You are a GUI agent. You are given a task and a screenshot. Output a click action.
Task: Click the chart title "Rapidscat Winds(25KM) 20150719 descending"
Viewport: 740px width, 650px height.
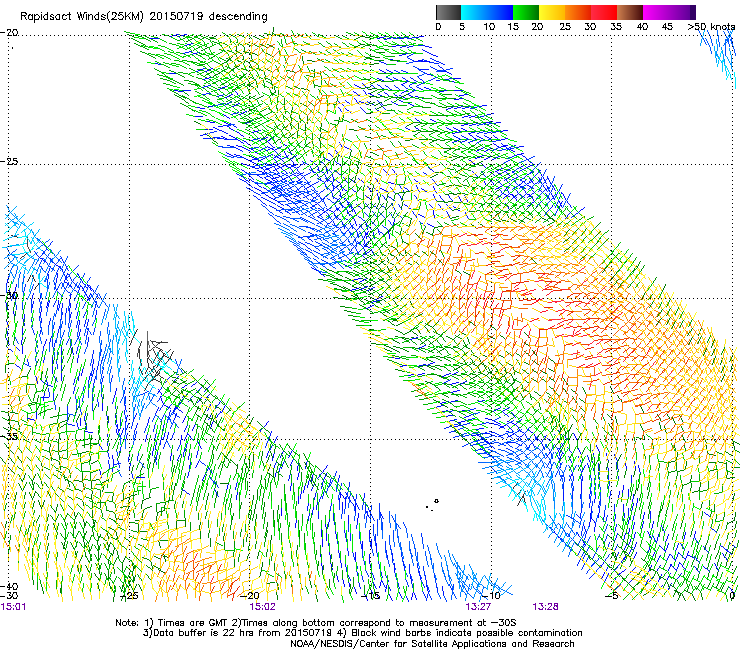click(143, 17)
